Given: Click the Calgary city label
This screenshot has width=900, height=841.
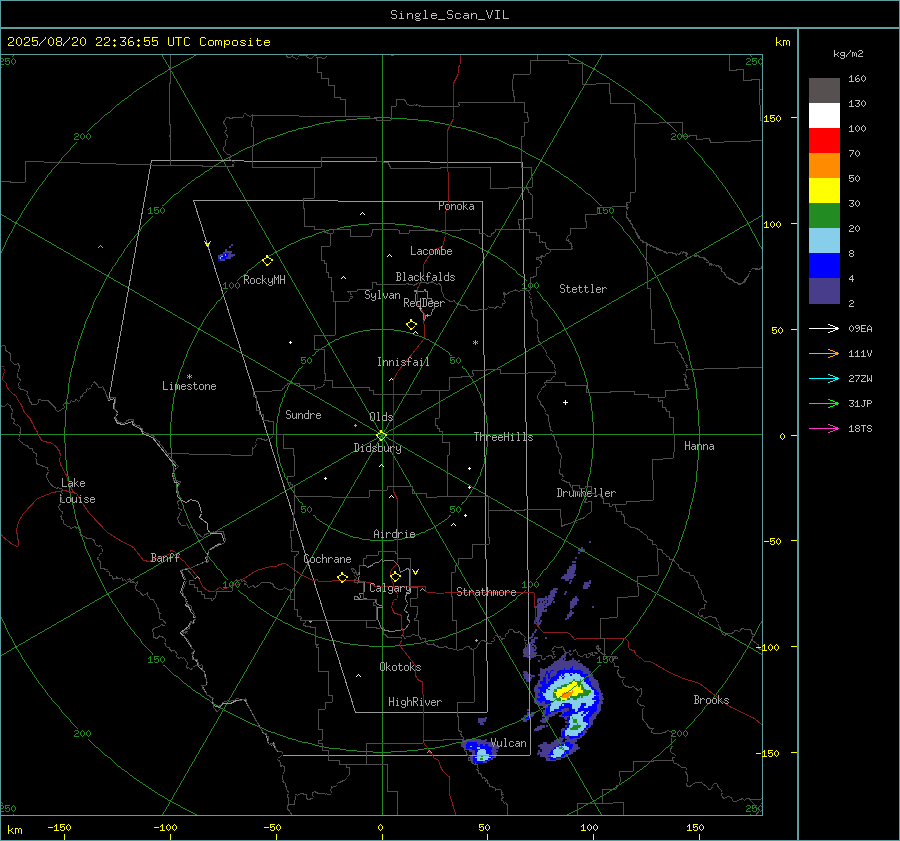Looking at the screenshot, I should (390, 588).
